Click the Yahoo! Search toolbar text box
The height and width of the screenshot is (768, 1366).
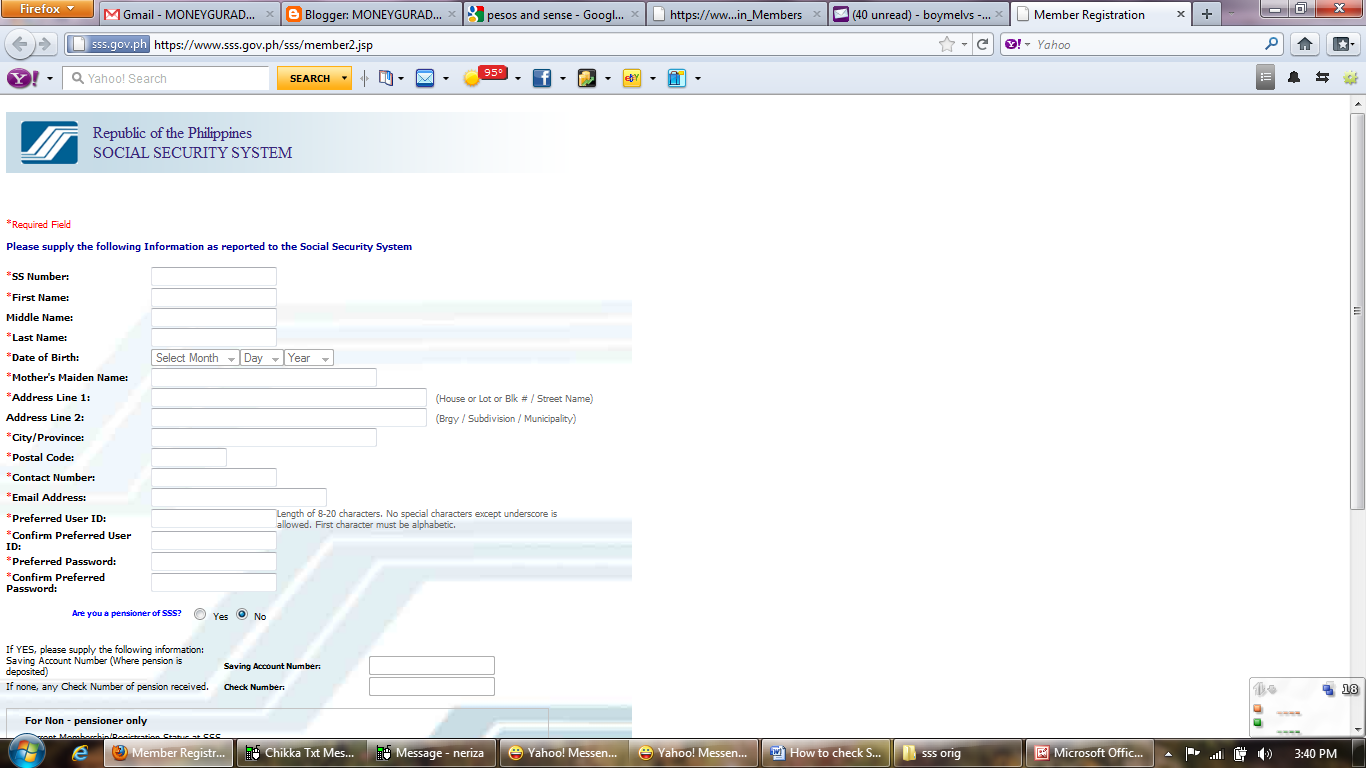tap(166, 78)
